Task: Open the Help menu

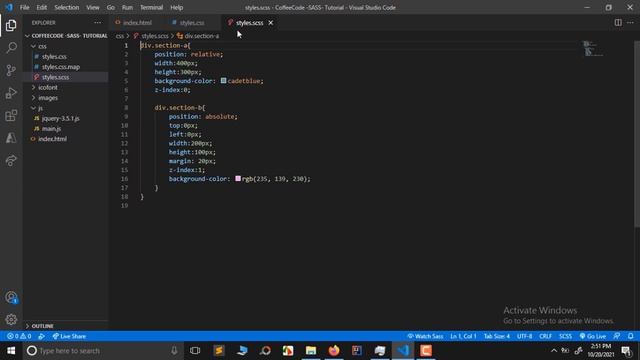Action: coord(177,7)
